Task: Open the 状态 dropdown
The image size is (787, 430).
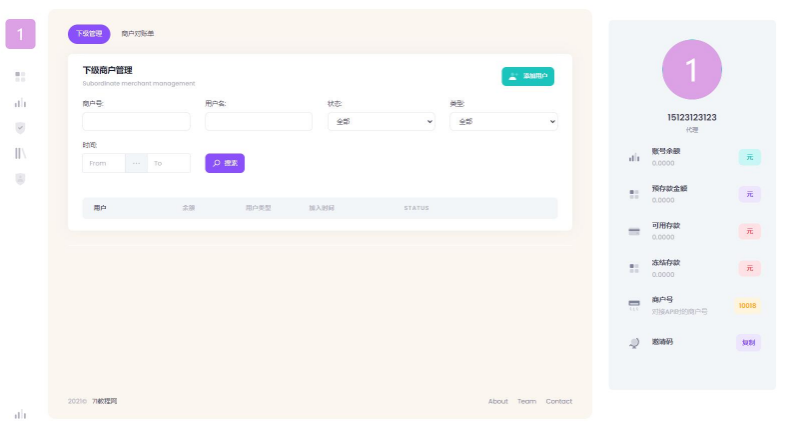Action: coord(381,121)
